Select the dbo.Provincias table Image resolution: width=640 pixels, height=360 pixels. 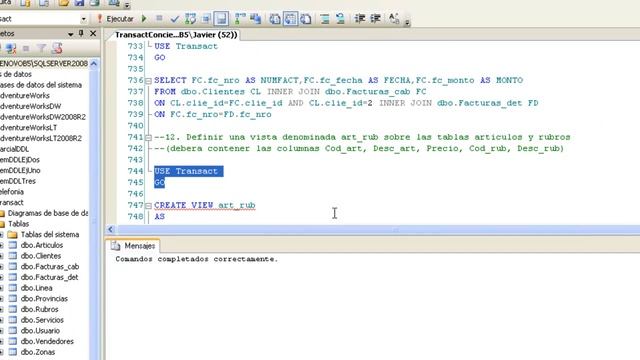click(x=44, y=298)
